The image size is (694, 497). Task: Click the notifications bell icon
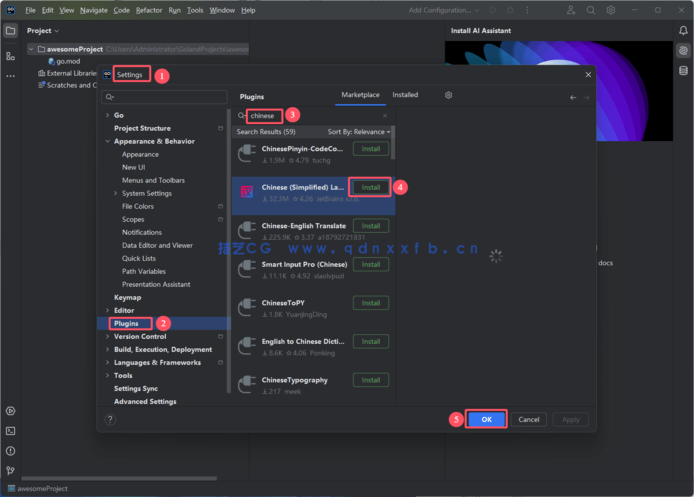point(683,31)
